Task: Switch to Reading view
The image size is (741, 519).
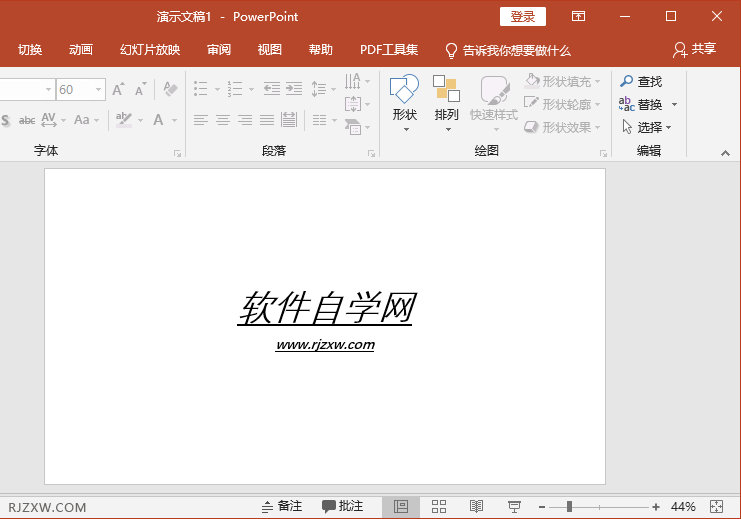Action: click(477, 507)
